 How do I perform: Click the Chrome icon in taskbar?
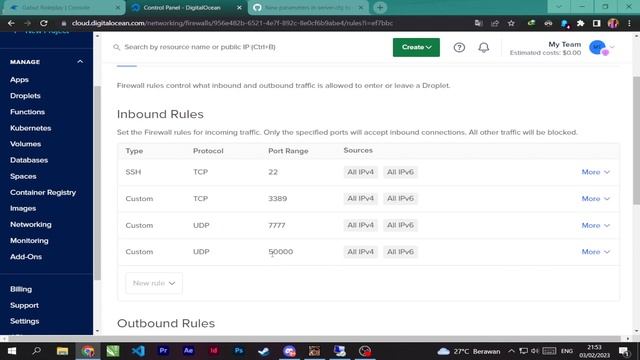pos(87,351)
